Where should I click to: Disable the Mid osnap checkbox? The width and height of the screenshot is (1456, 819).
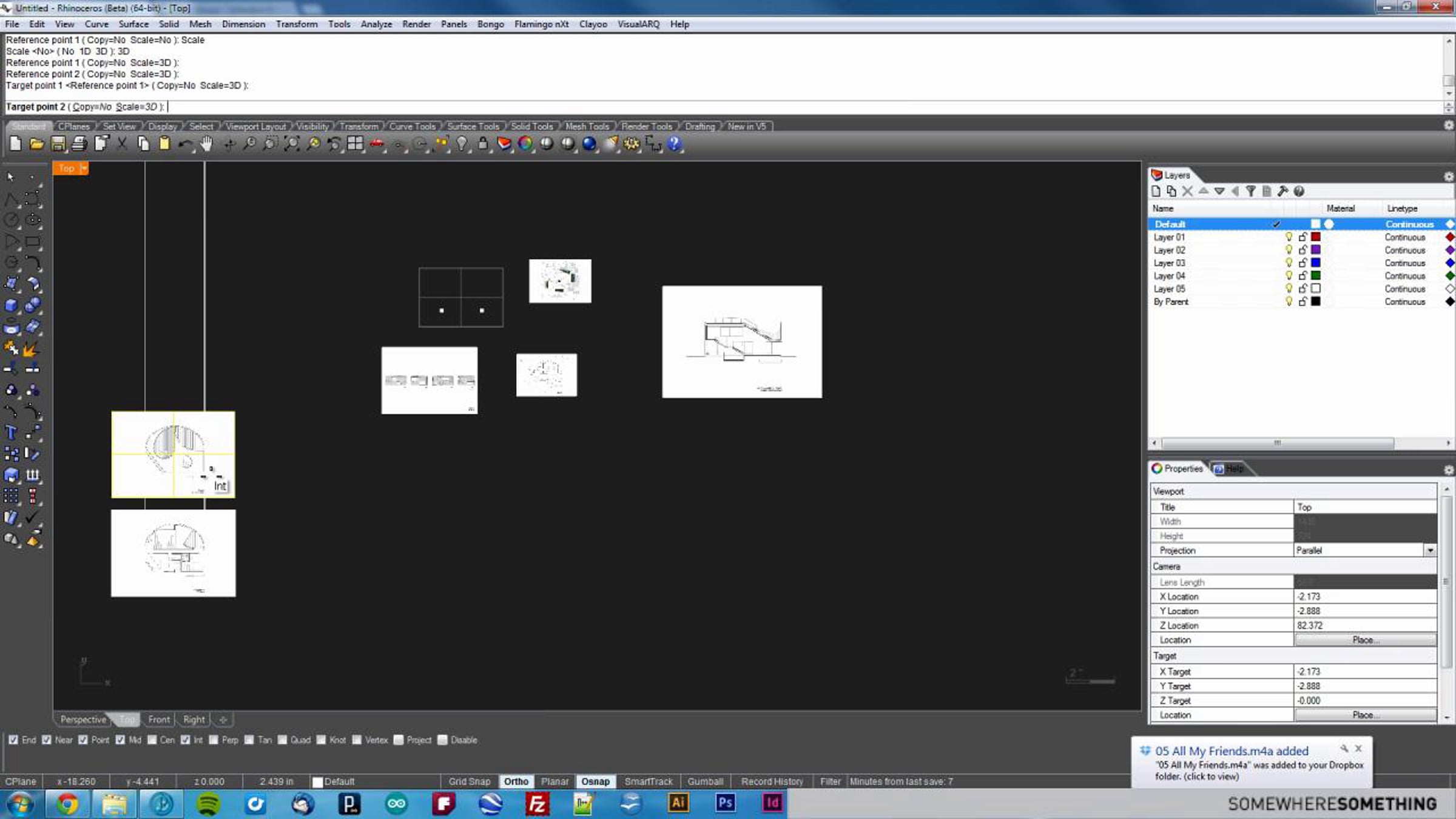(120, 740)
